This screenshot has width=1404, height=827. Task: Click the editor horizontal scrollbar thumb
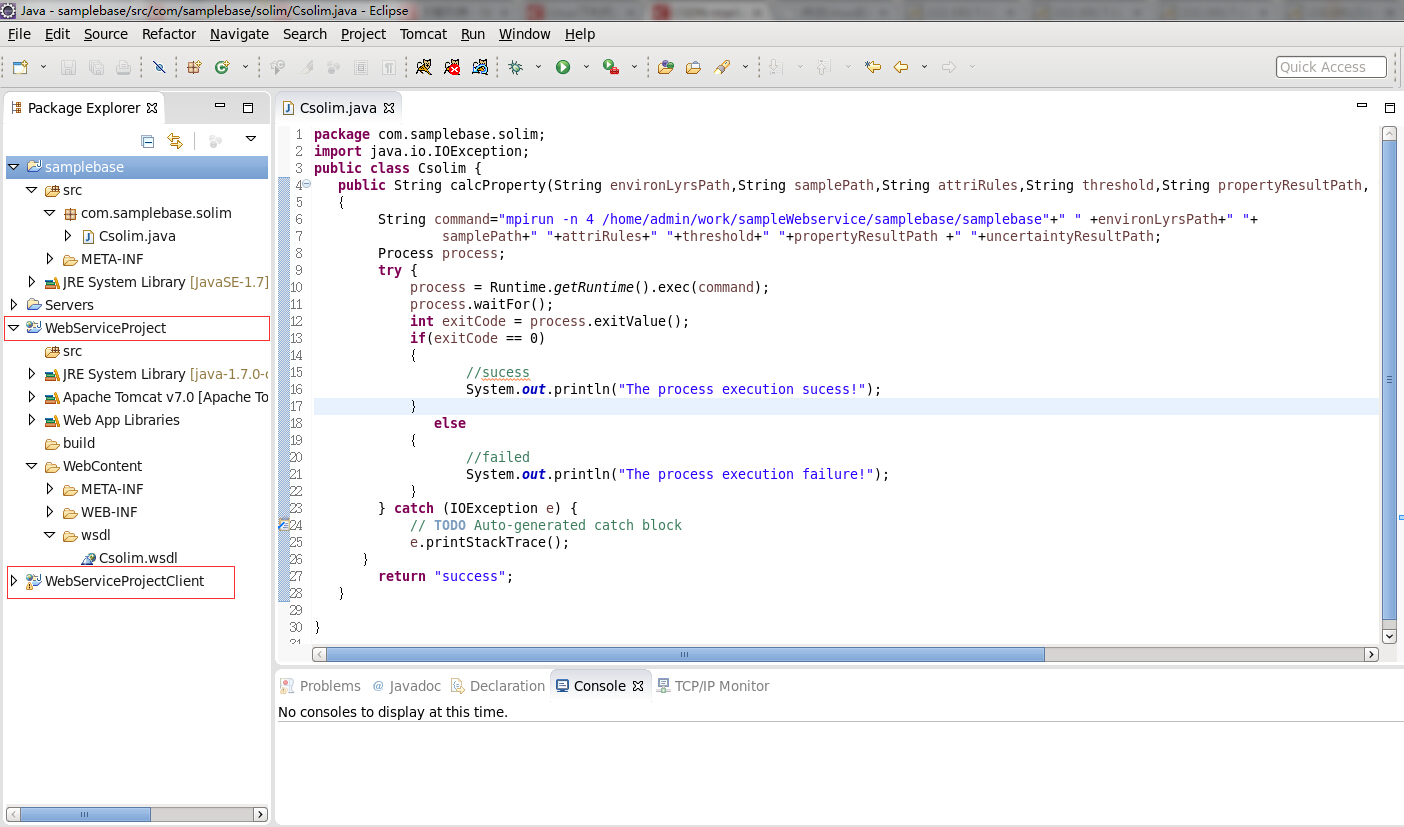685,654
